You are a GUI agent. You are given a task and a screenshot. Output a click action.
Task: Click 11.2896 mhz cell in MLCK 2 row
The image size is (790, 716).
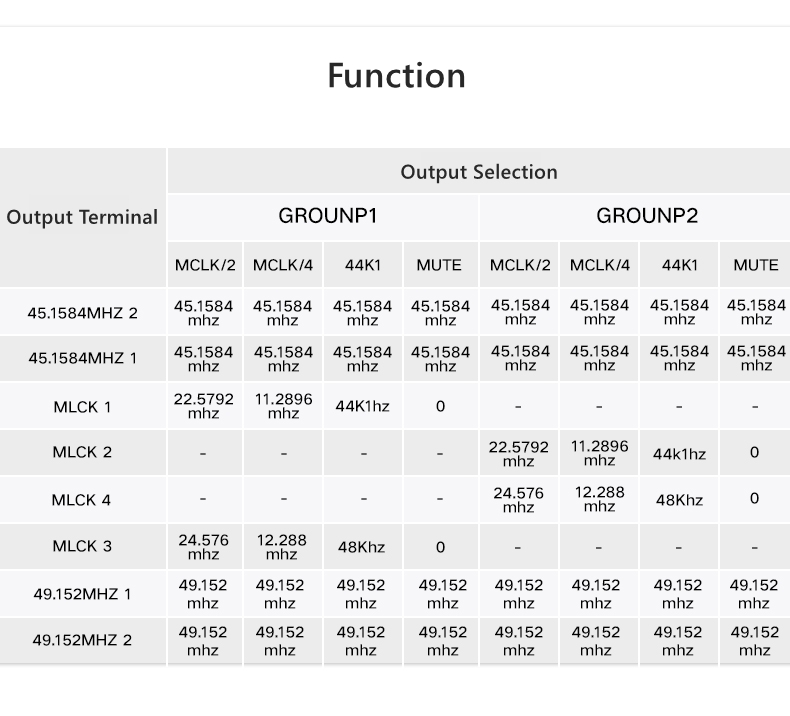(599, 453)
